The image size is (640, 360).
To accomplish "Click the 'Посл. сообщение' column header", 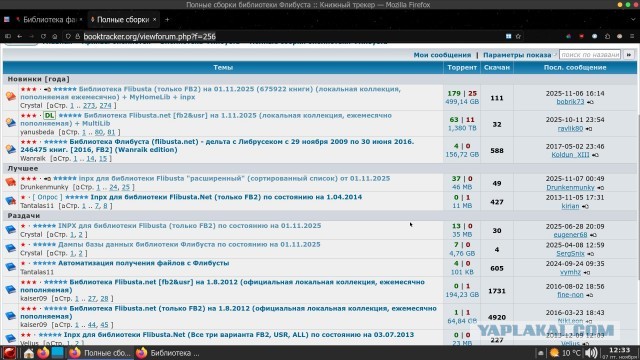I will point(575,67).
